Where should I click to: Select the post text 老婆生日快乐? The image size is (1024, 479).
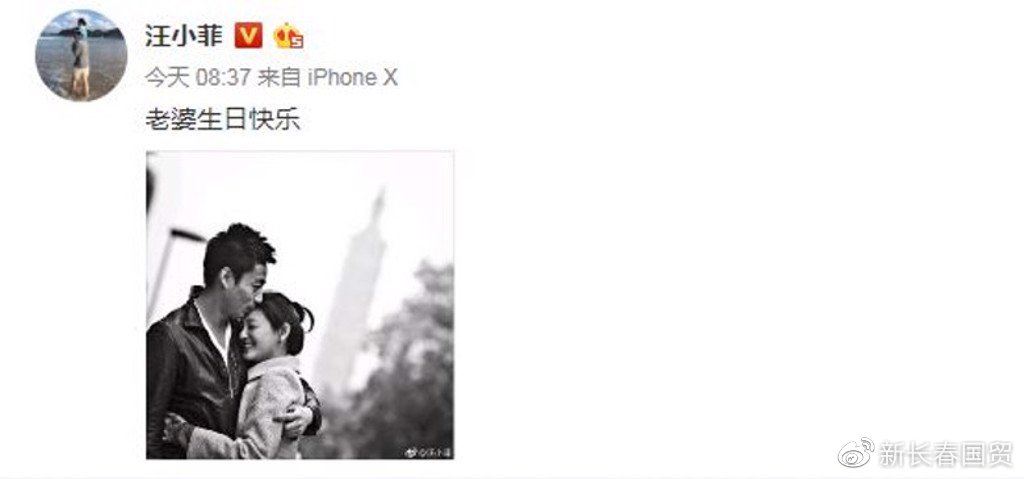[x=223, y=119]
